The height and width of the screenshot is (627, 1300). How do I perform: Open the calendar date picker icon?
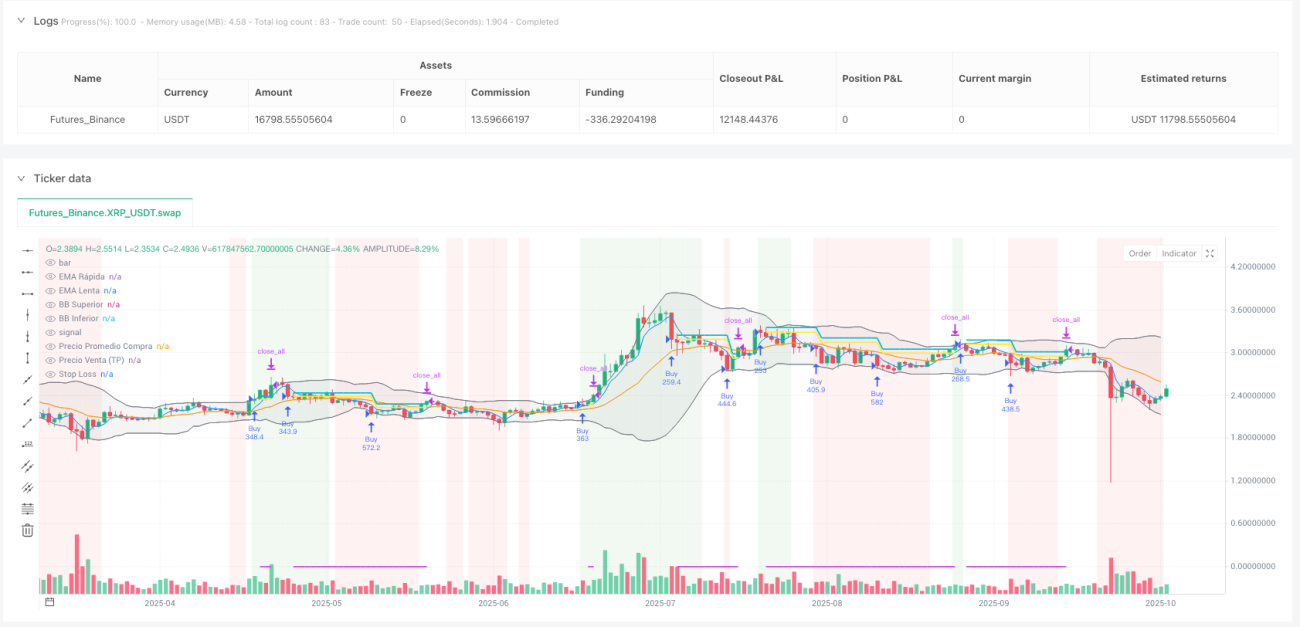(x=50, y=603)
